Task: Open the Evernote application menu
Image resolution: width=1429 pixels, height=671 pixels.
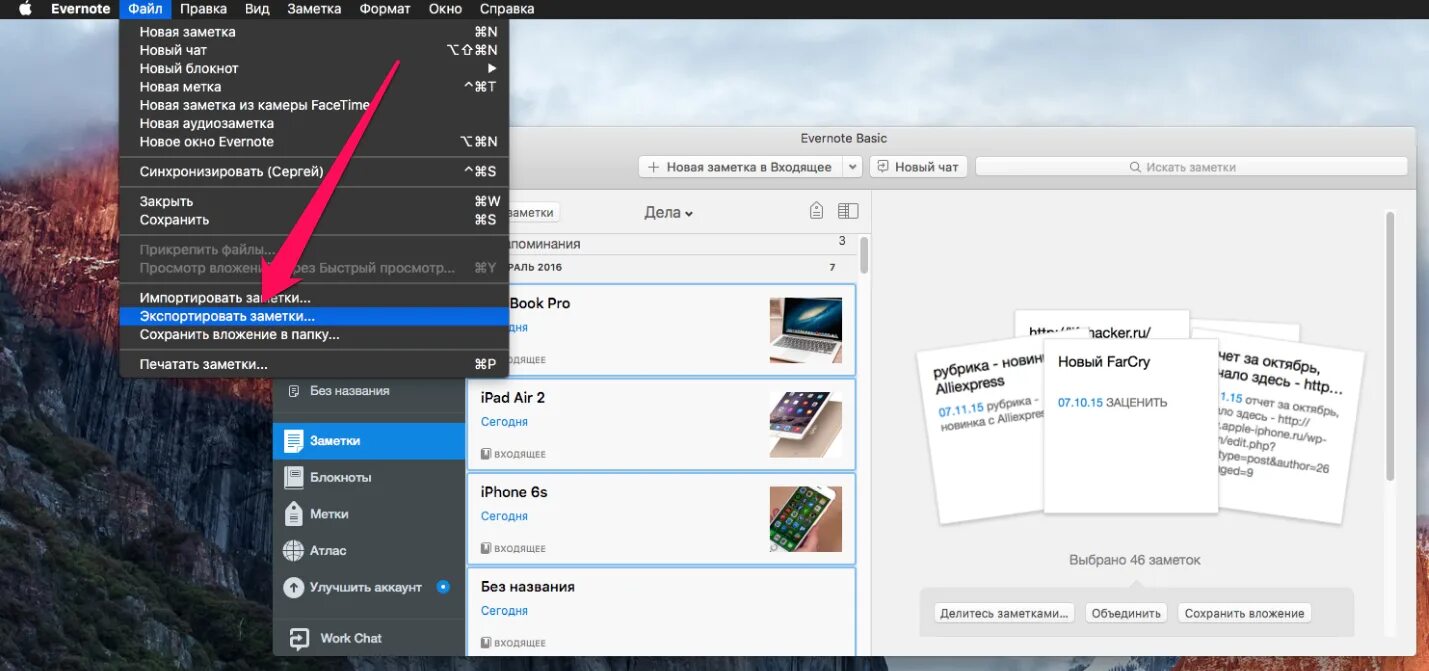Action: [x=81, y=9]
